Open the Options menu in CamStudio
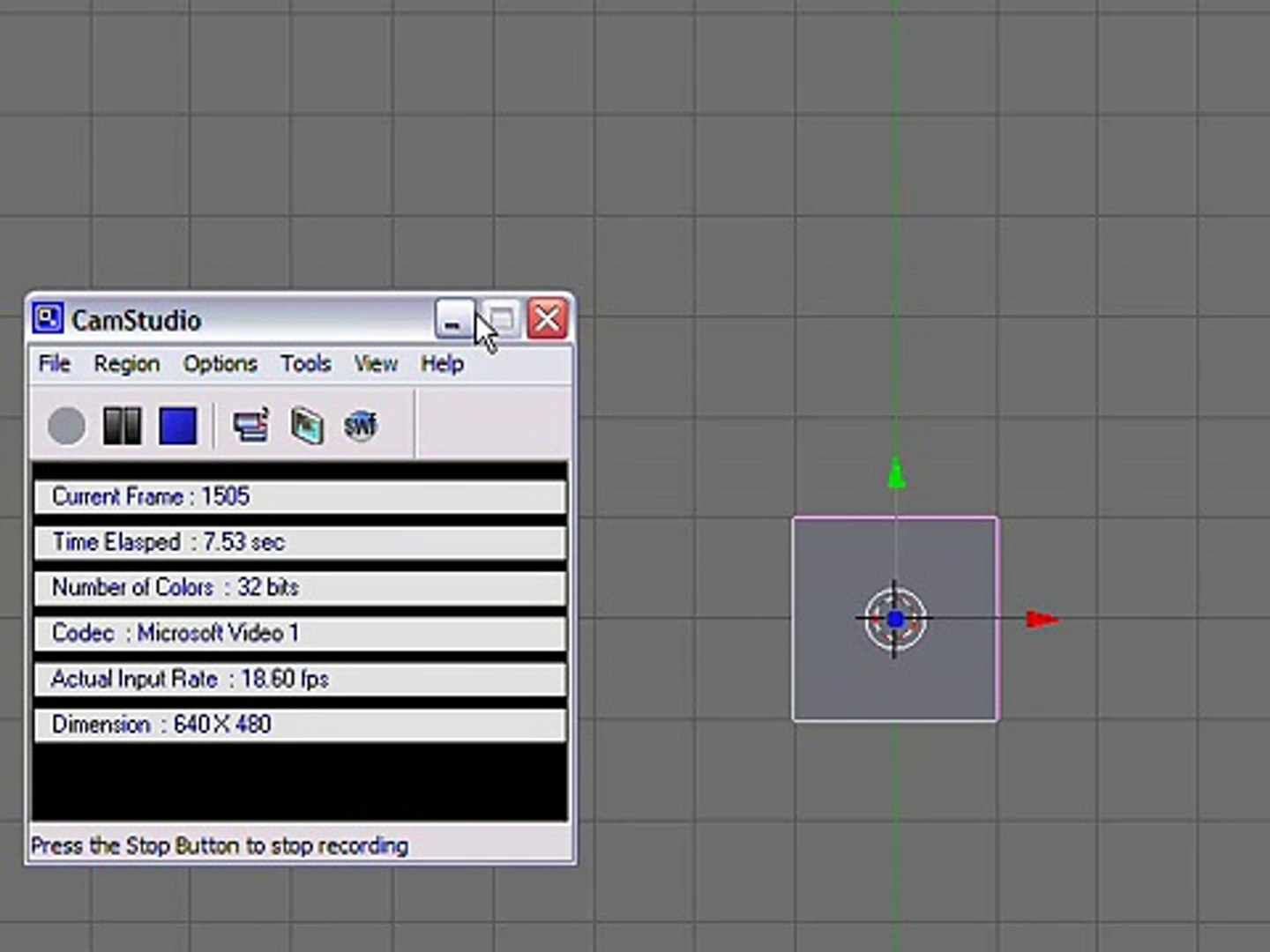Image resolution: width=1270 pixels, height=952 pixels. point(220,363)
